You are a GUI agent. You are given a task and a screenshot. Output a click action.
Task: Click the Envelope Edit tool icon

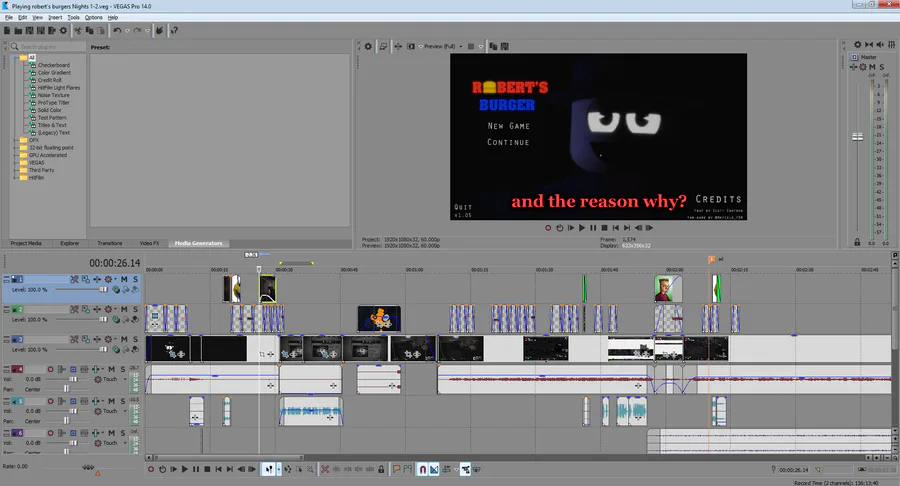coord(288,469)
